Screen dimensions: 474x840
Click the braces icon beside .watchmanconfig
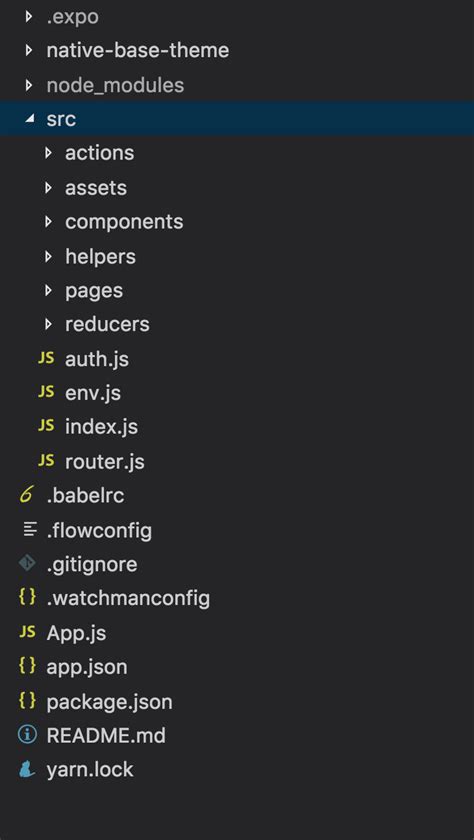[27, 598]
